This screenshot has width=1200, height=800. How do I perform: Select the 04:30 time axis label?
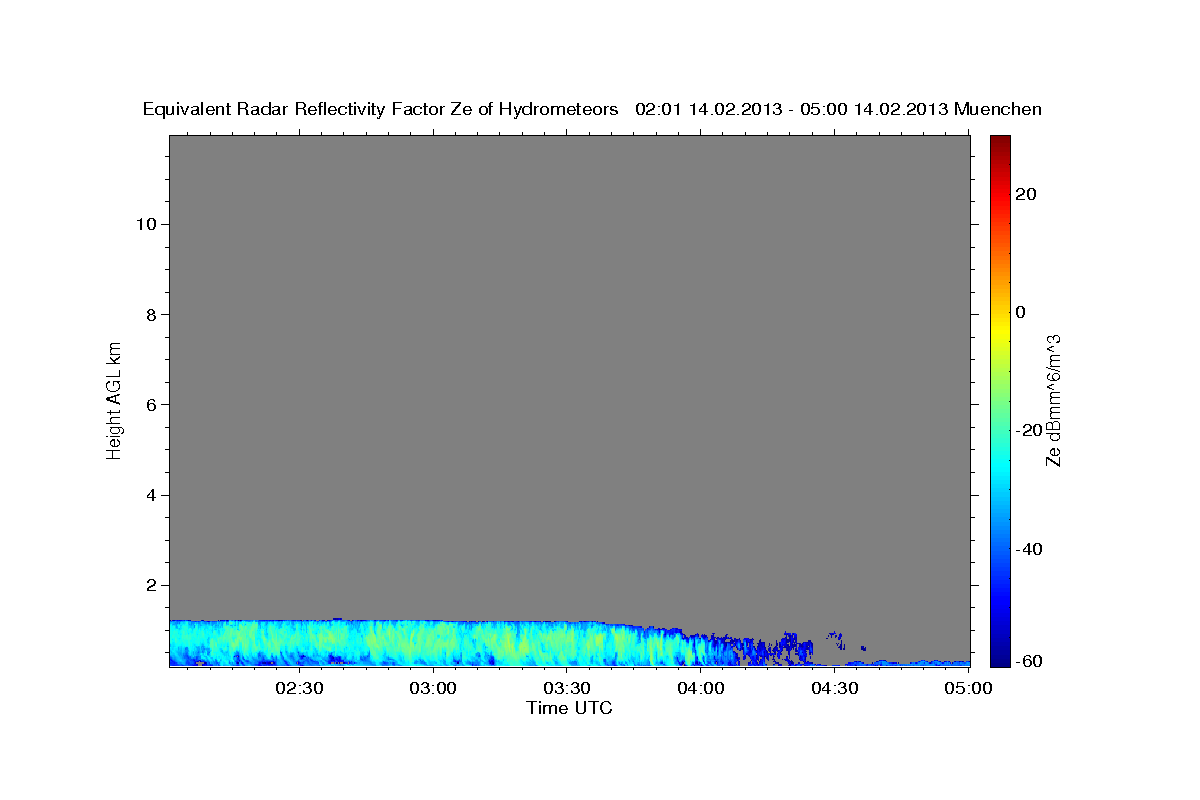[835, 688]
